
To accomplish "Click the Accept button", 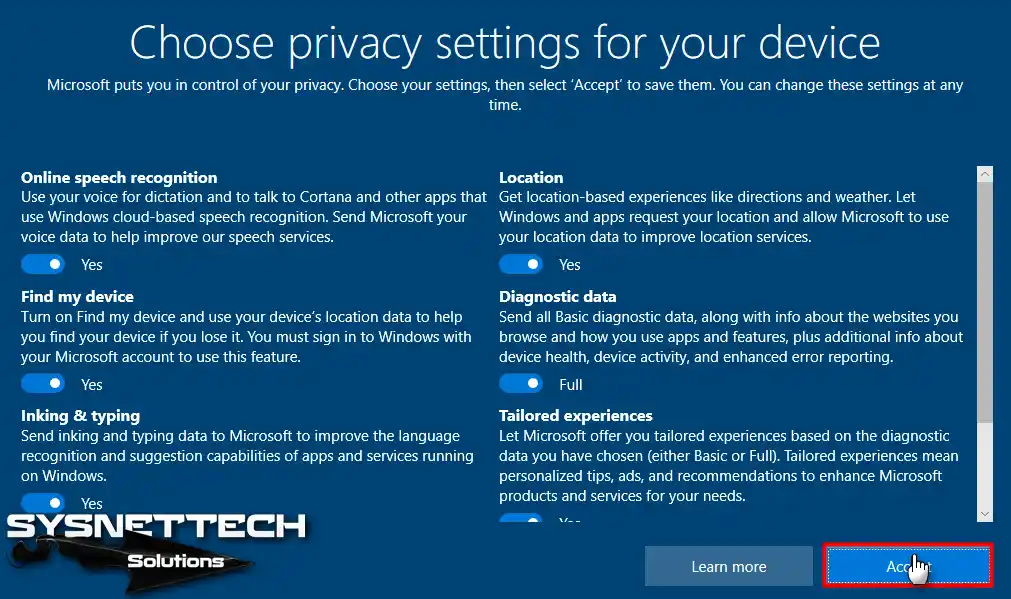I will [x=908, y=566].
